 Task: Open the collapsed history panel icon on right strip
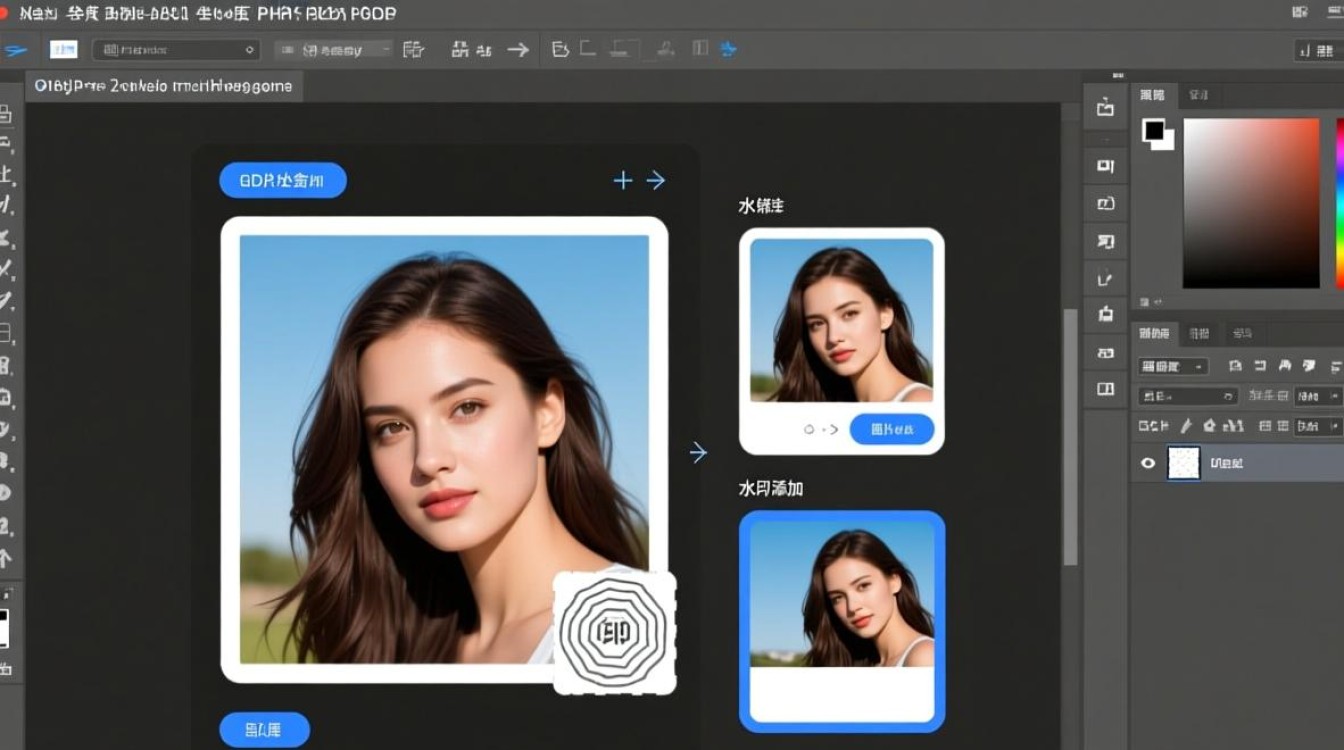point(1104,203)
